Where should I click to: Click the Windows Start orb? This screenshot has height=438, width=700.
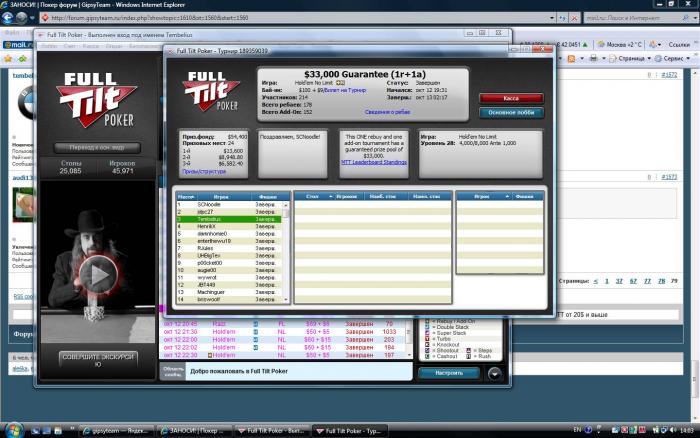14,430
